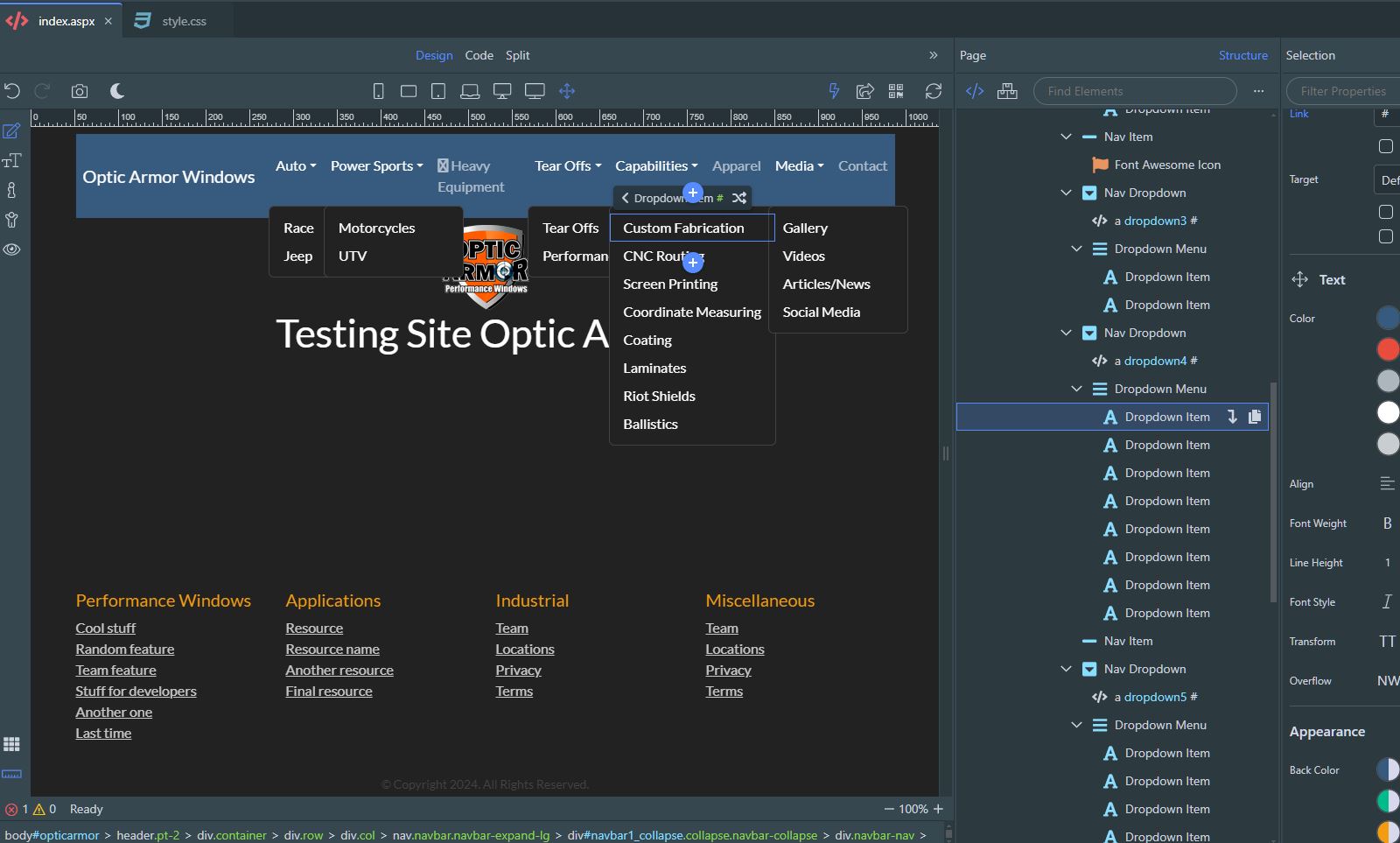Click the shuffle icon on element toolbar

(739, 198)
